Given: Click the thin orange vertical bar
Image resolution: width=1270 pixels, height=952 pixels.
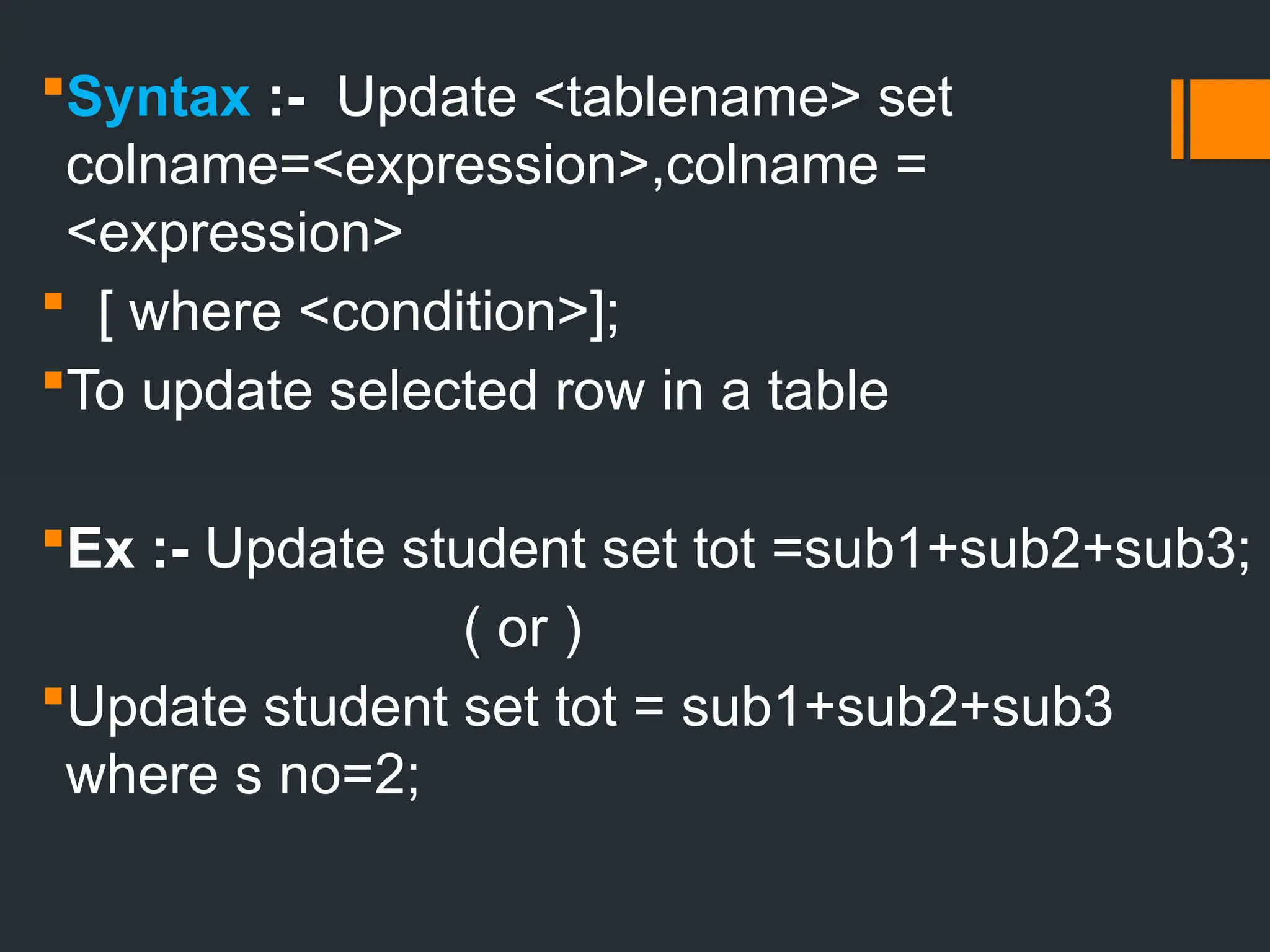Looking at the screenshot, I should (x=1177, y=119).
